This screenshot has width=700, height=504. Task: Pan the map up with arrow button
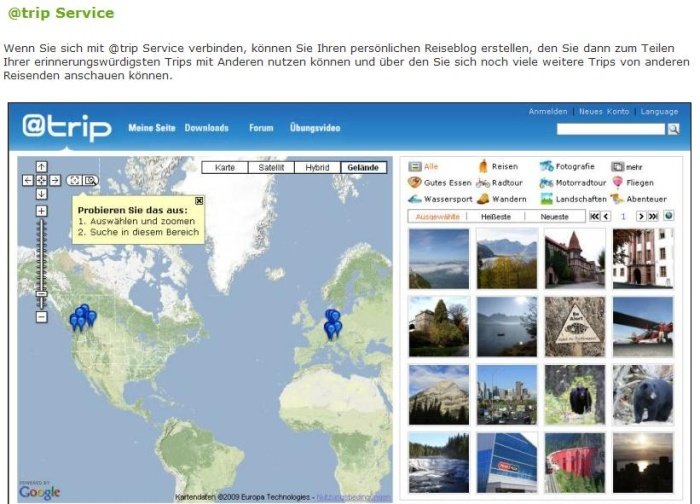pos(41,167)
